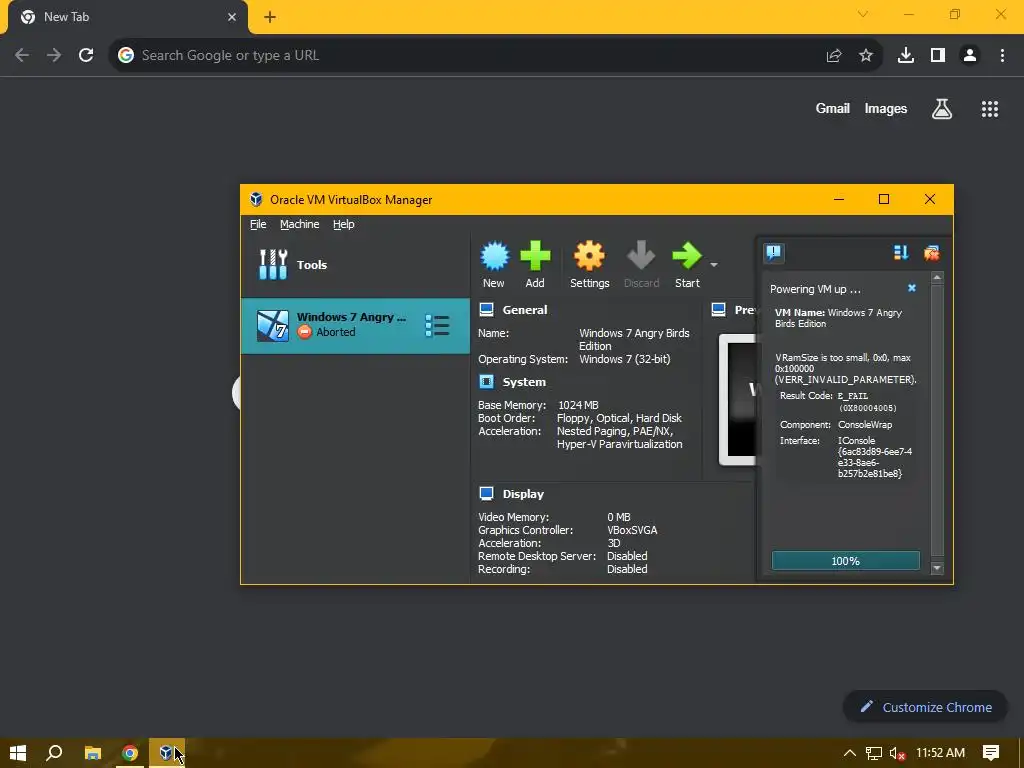
Task: Click Chrome's forward navigation arrow
Action: click(54, 55)
